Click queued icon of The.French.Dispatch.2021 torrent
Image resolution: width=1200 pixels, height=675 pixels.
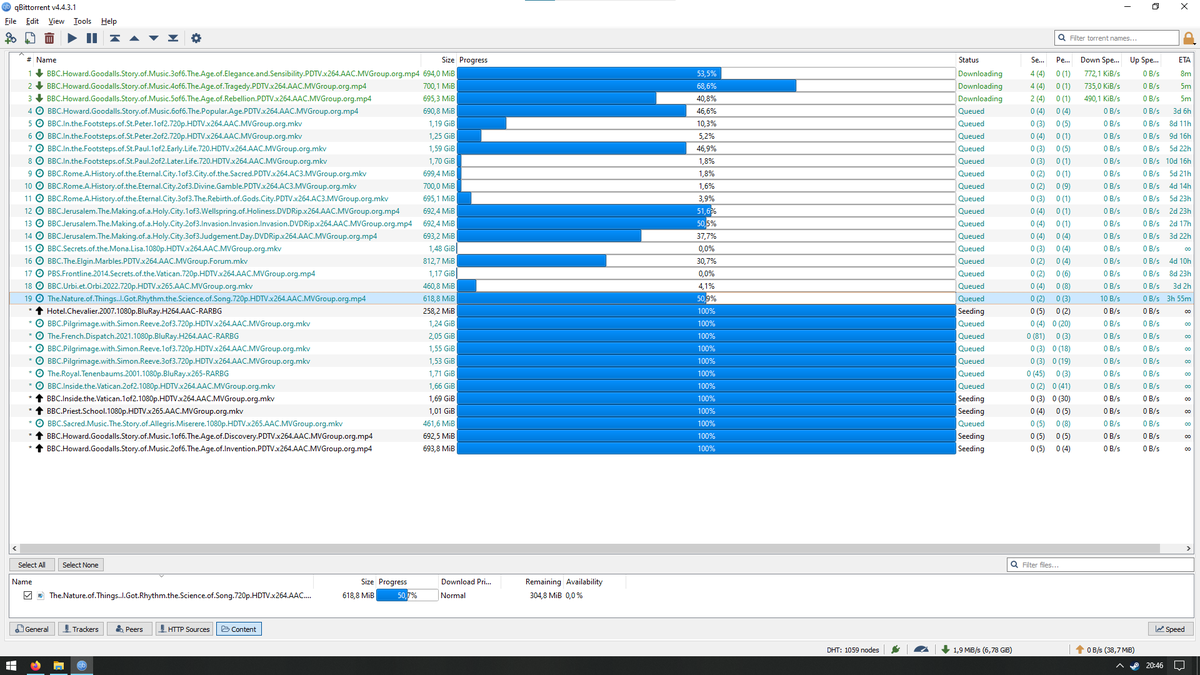(x=38, y=336)
